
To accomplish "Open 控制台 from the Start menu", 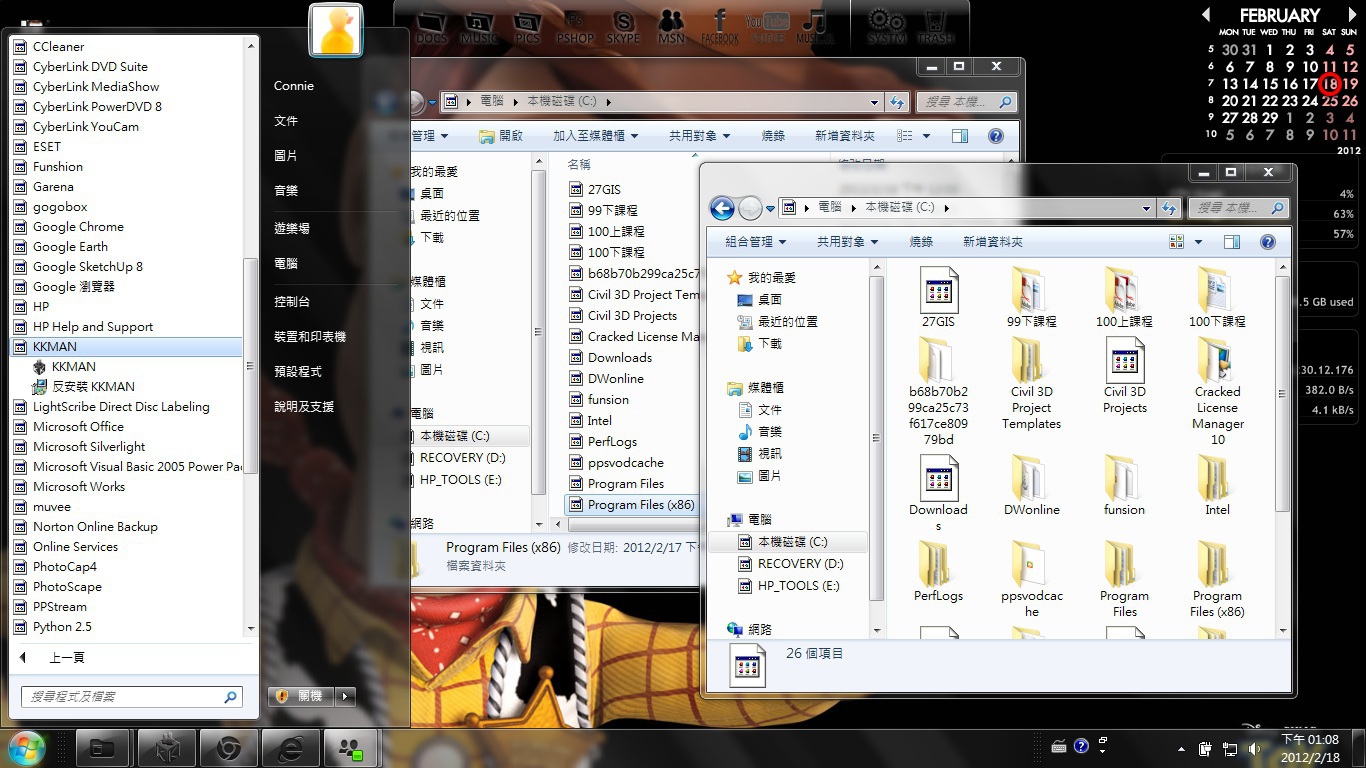I will (292, 302).
